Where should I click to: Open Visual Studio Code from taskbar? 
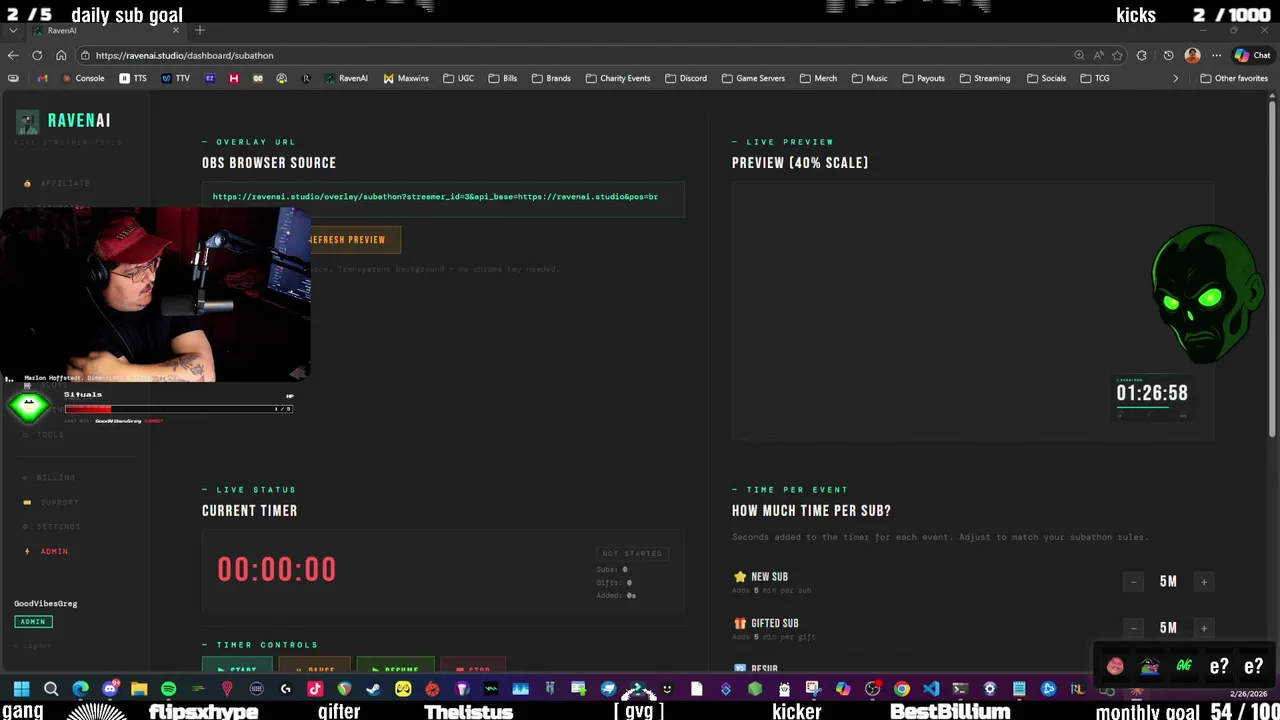point(931,689)
